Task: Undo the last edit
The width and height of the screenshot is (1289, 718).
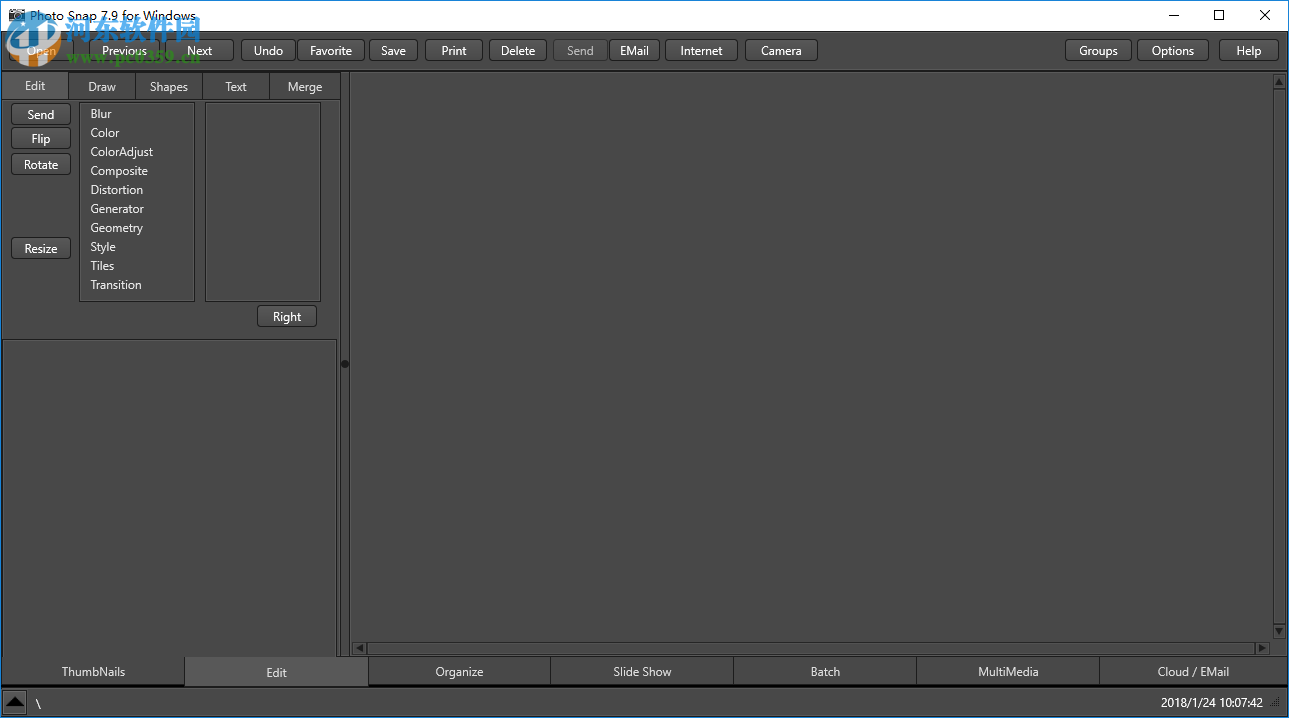Action: click(x=268, y=51)
